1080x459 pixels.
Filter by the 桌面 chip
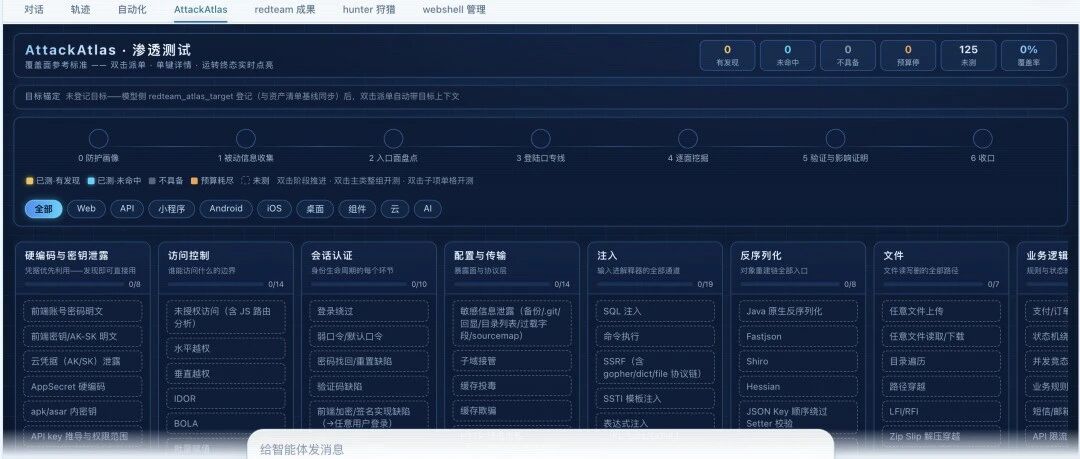[315, 209]
